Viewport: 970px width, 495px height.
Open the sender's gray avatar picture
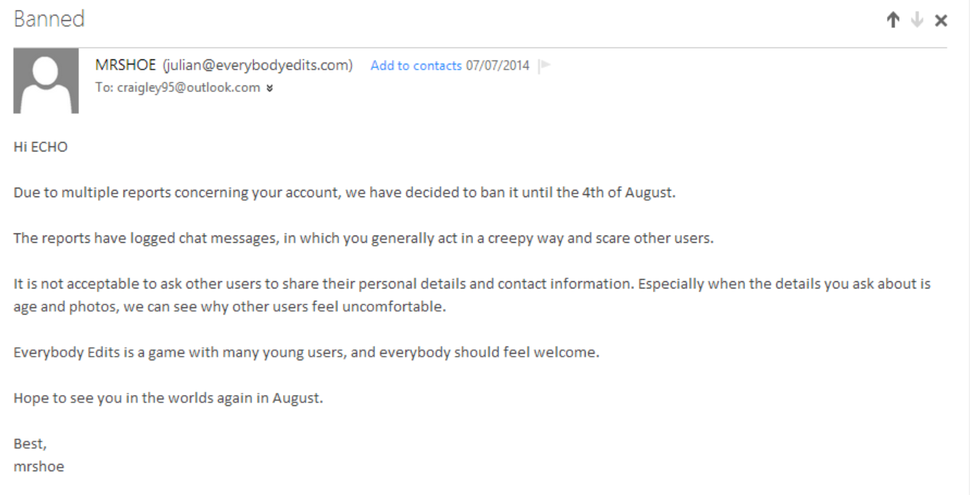[46, 80]
